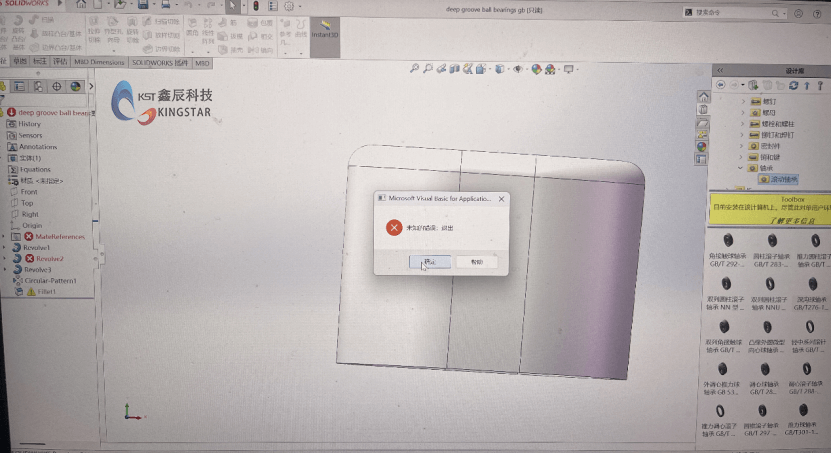Click the Open file icon
Image resolution: width=831 pixels, height=453 pixels.
120,5
